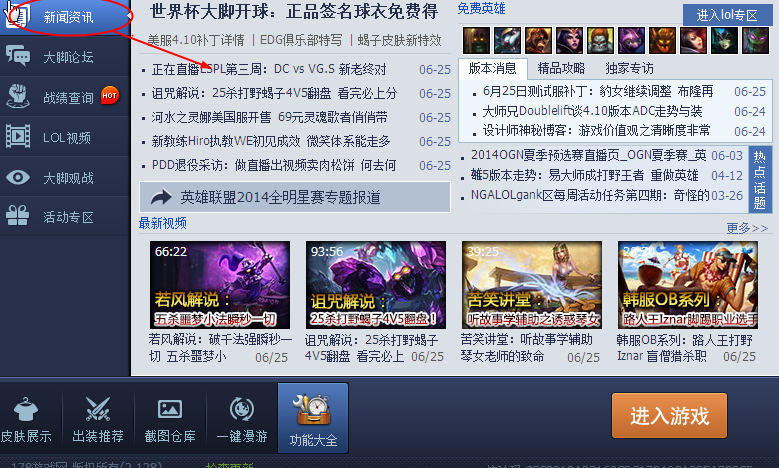779x468 pixels.
Task: Open news PDD退役采访
Action: pyautogui.click(x=274, y=165)
